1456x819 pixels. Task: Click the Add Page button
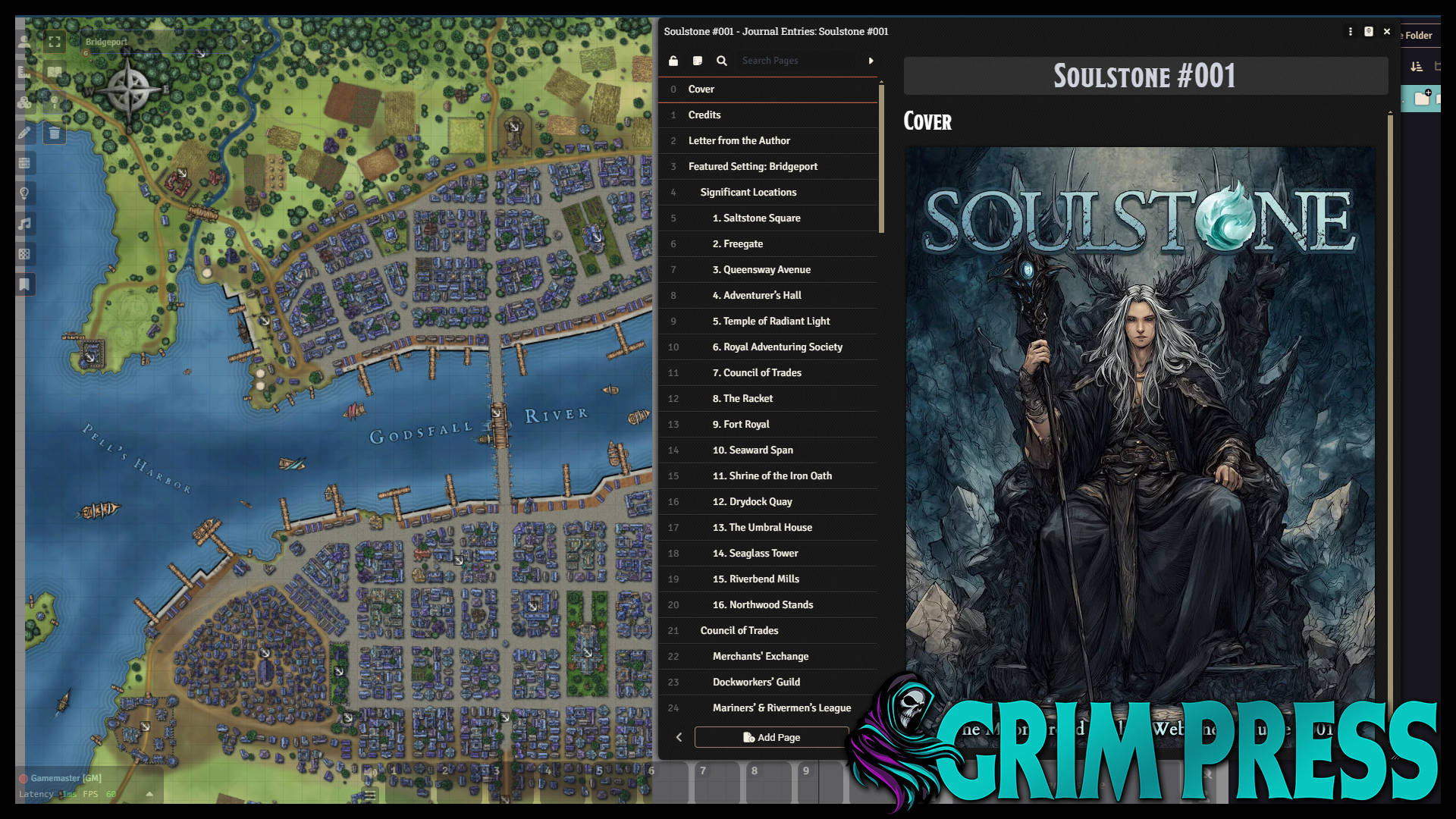click(771, 737)
